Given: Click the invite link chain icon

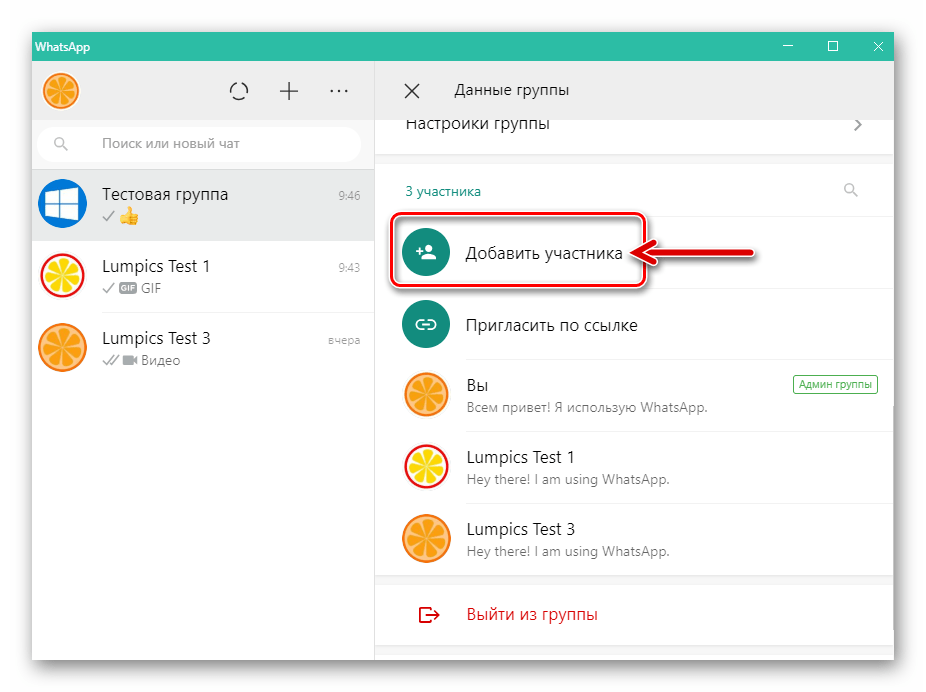Looking at the screenshot, I should (426, 324).
